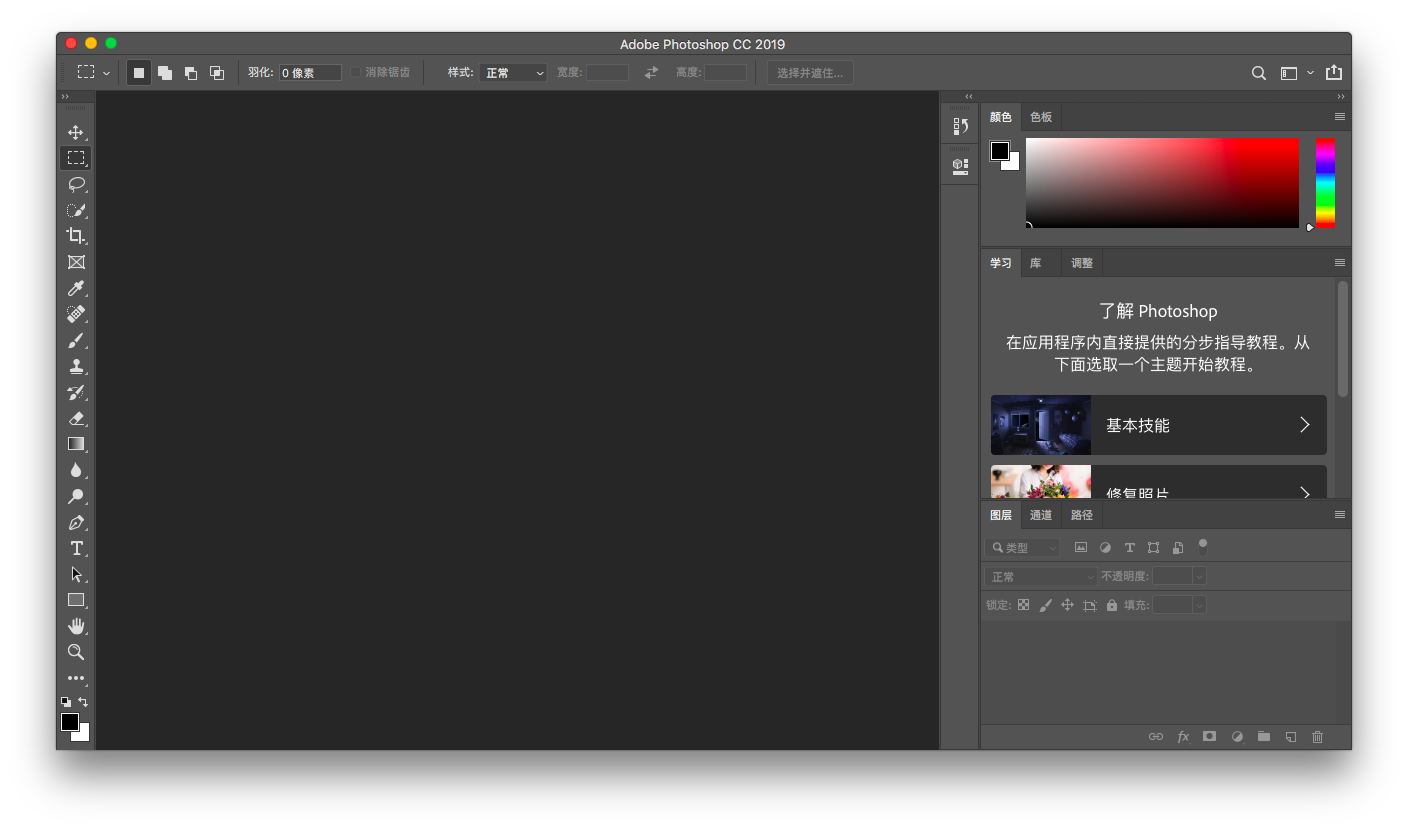
Task: Select the Eyedropper tool
Action: pos(75,289)
